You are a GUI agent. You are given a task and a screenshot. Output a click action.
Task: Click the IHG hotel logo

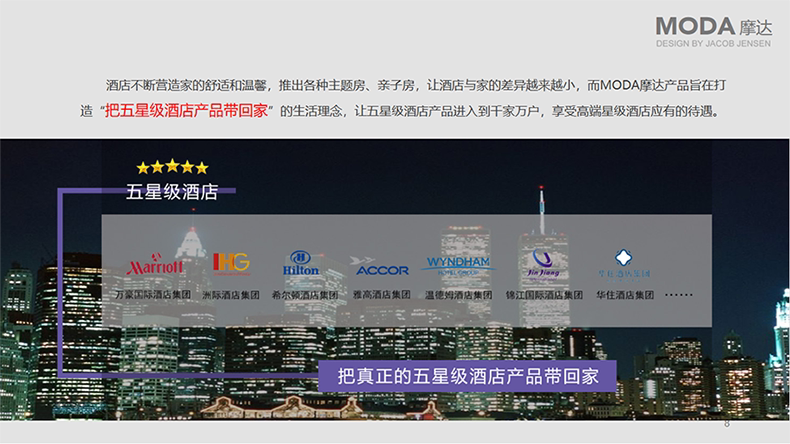232,263
